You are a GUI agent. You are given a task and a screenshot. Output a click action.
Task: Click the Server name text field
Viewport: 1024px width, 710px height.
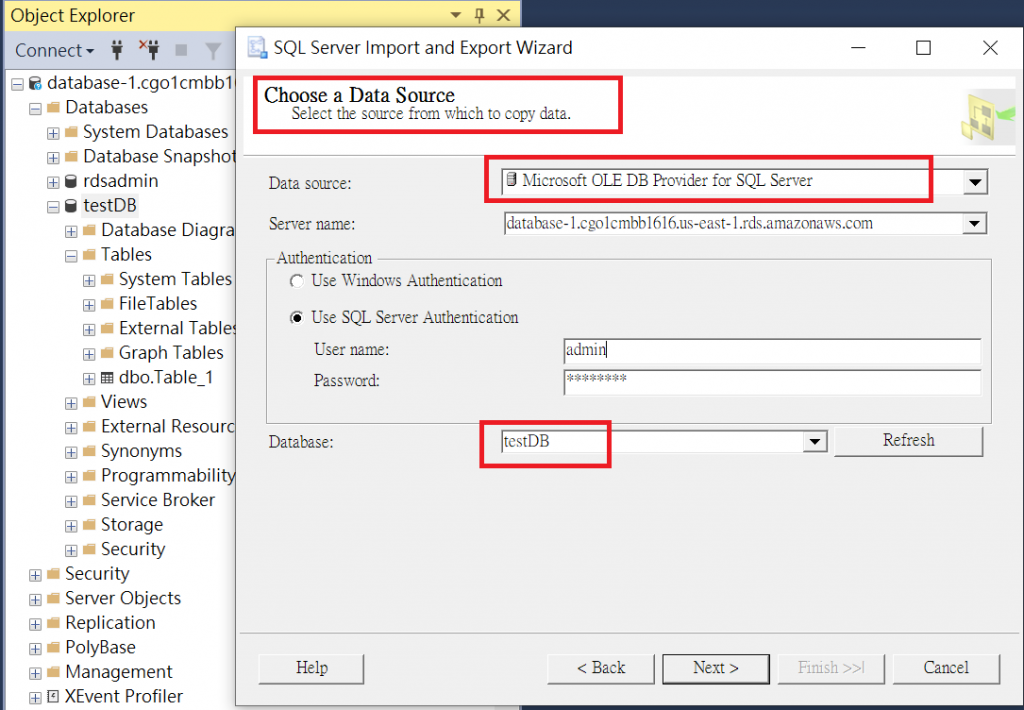point(733,223)
